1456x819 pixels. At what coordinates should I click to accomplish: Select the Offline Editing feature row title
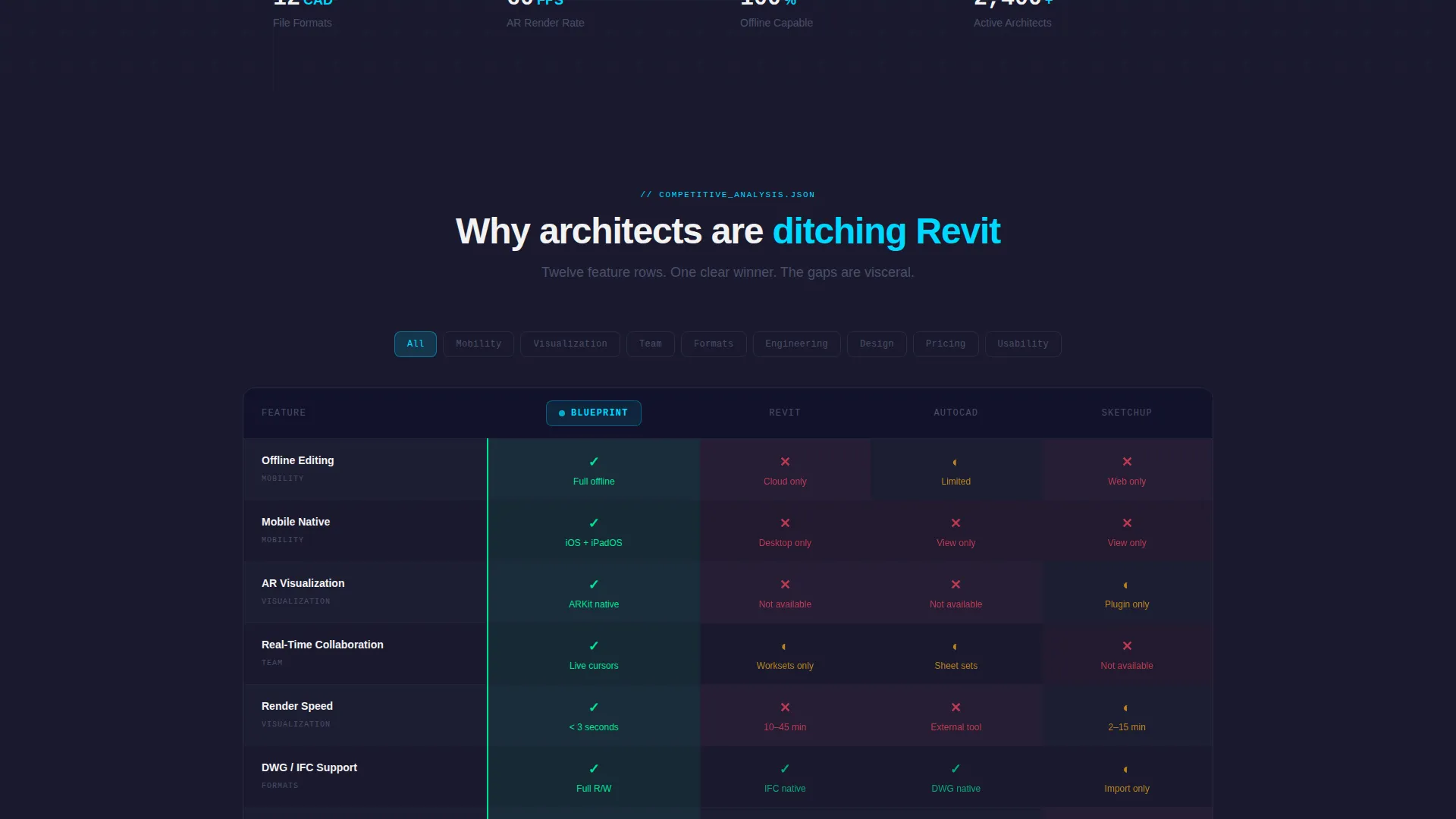[297, 461]
